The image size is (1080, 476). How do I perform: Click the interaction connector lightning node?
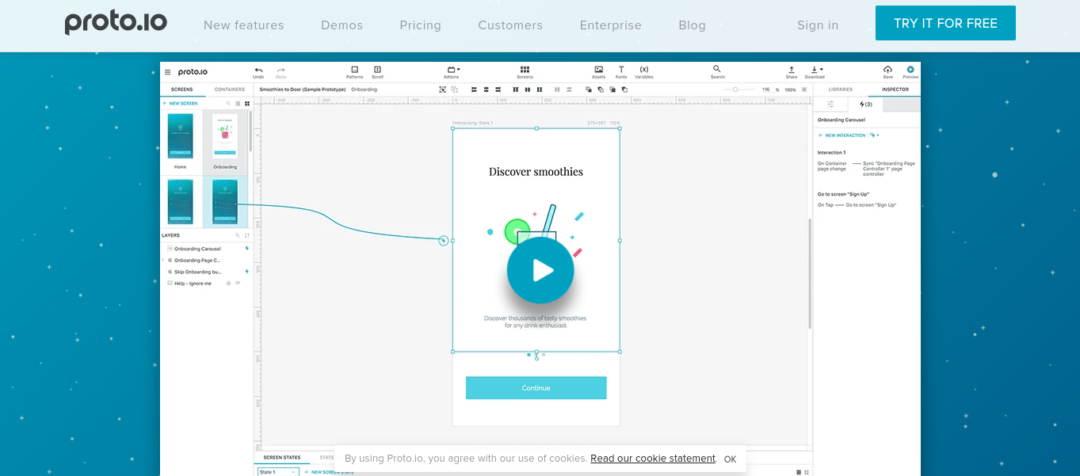[444, 240]
